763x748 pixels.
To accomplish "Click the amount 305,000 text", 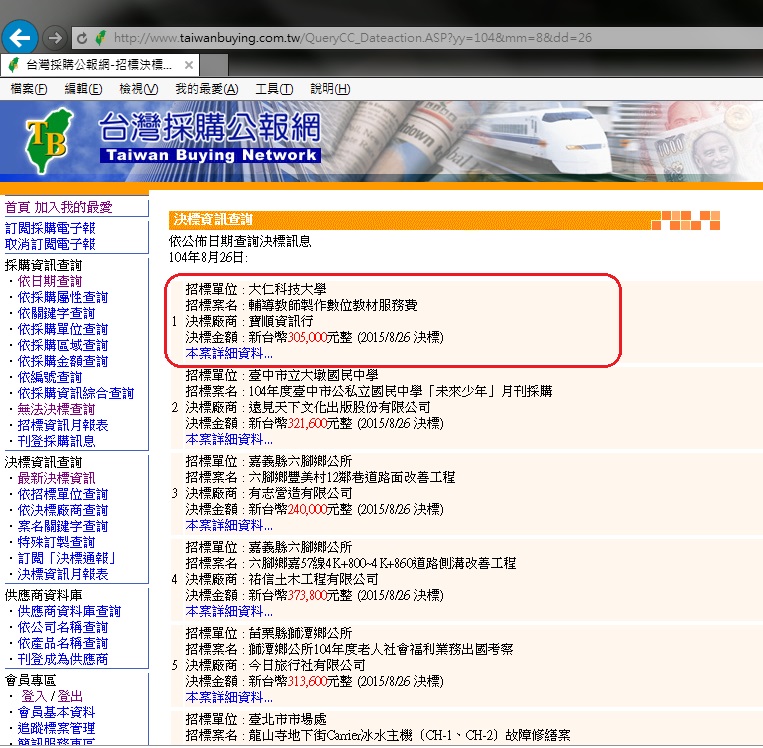I will [307, 337].
